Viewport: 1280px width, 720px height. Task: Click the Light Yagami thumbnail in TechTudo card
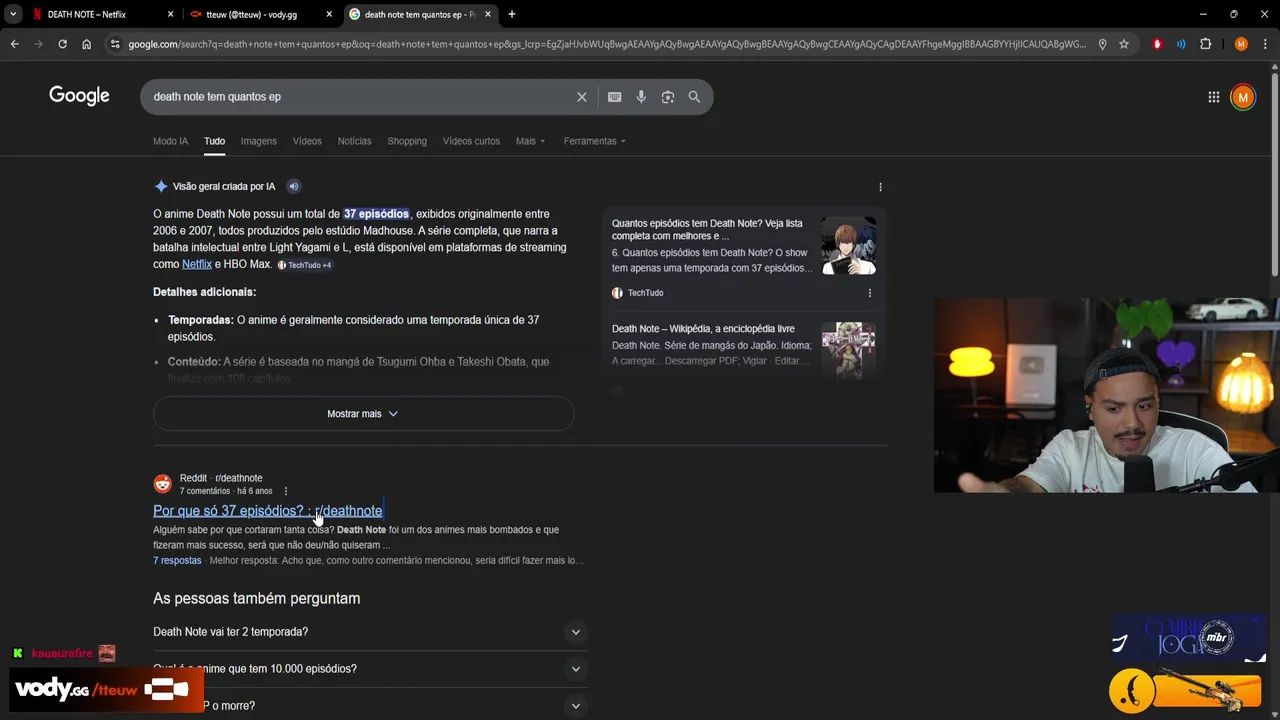(848, 246)
